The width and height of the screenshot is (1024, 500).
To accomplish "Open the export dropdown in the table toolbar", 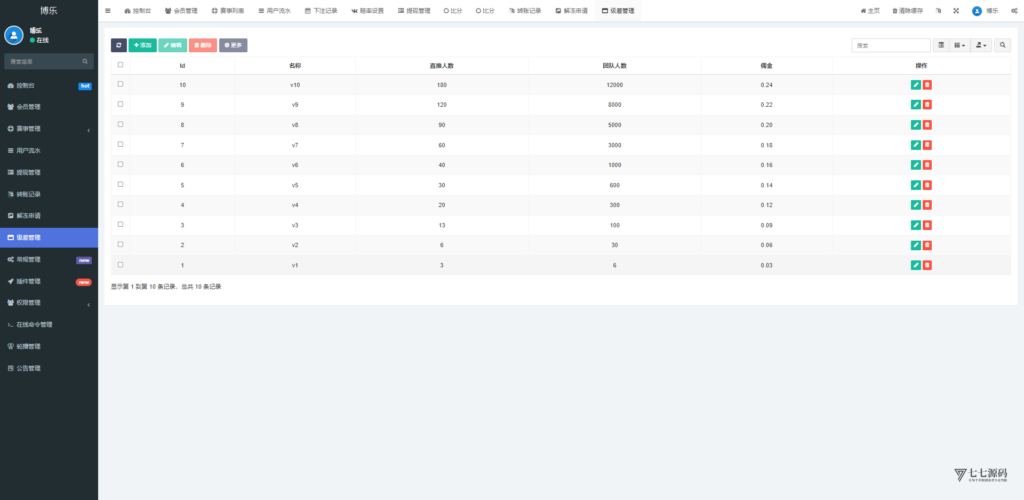I will [x=981, y=45].
